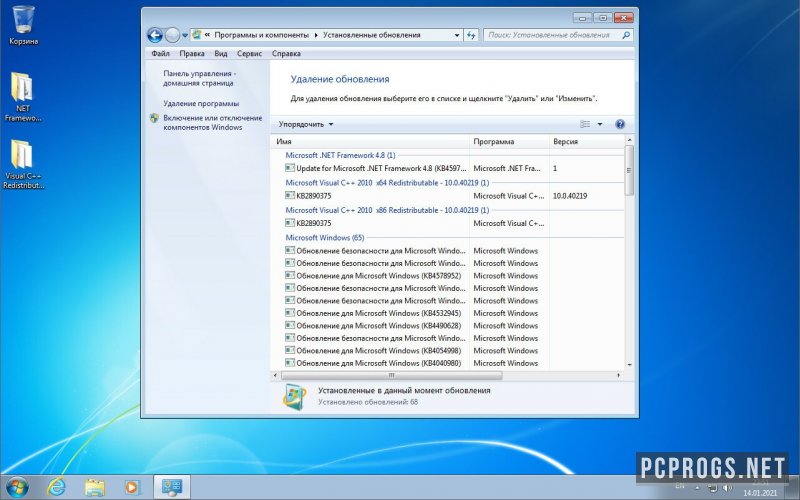The width and height of the screenshot is (800, 500).
Task: Launch Windows Media Player from the taskbar
Action: pos(131,487)
